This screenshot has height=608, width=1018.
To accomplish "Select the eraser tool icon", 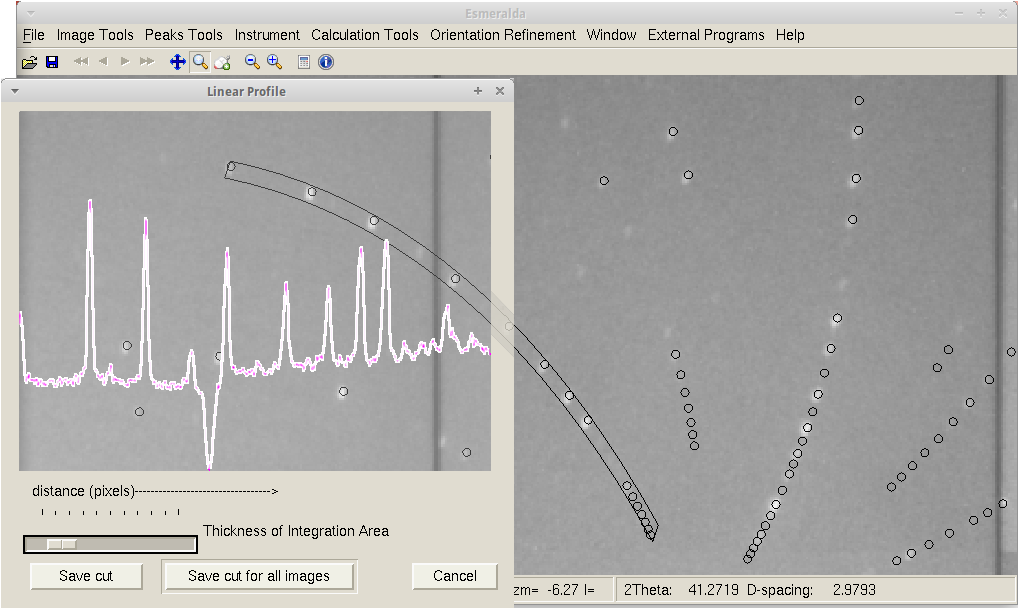I will point(223,62).
